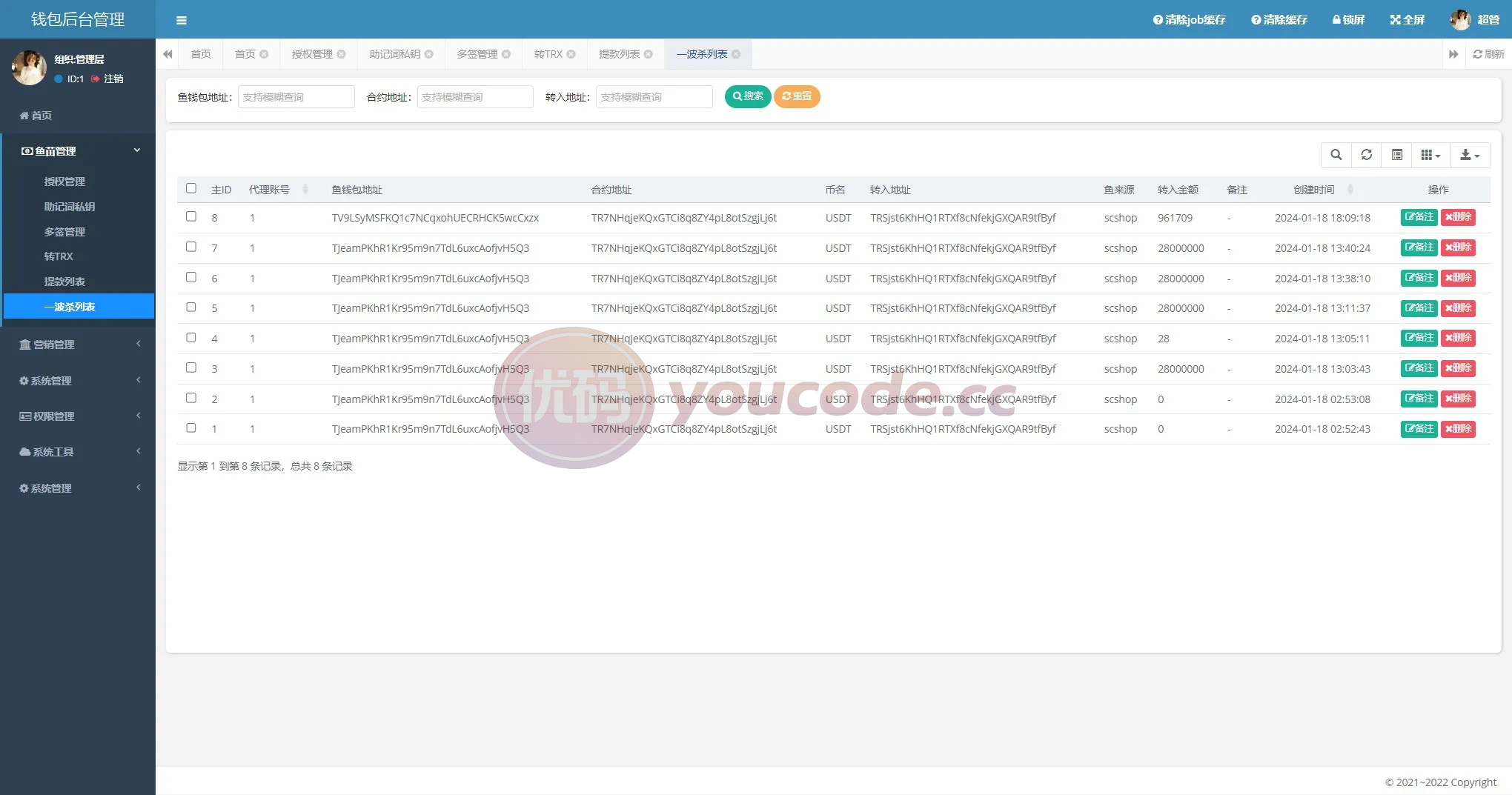Check the checkbox for row ID 1

[191, 428]
